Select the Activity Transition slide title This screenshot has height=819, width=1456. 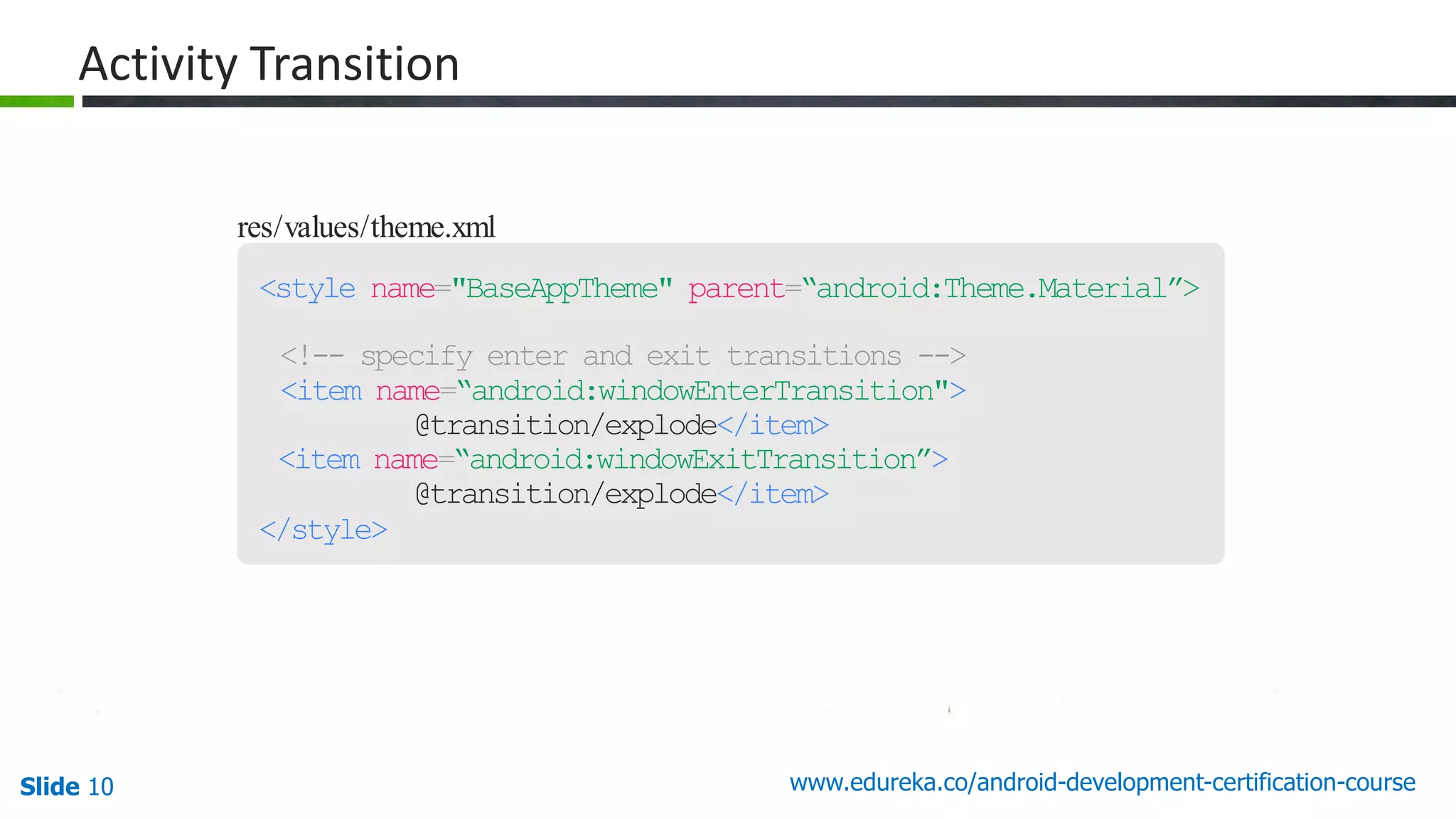click(269, 64)
